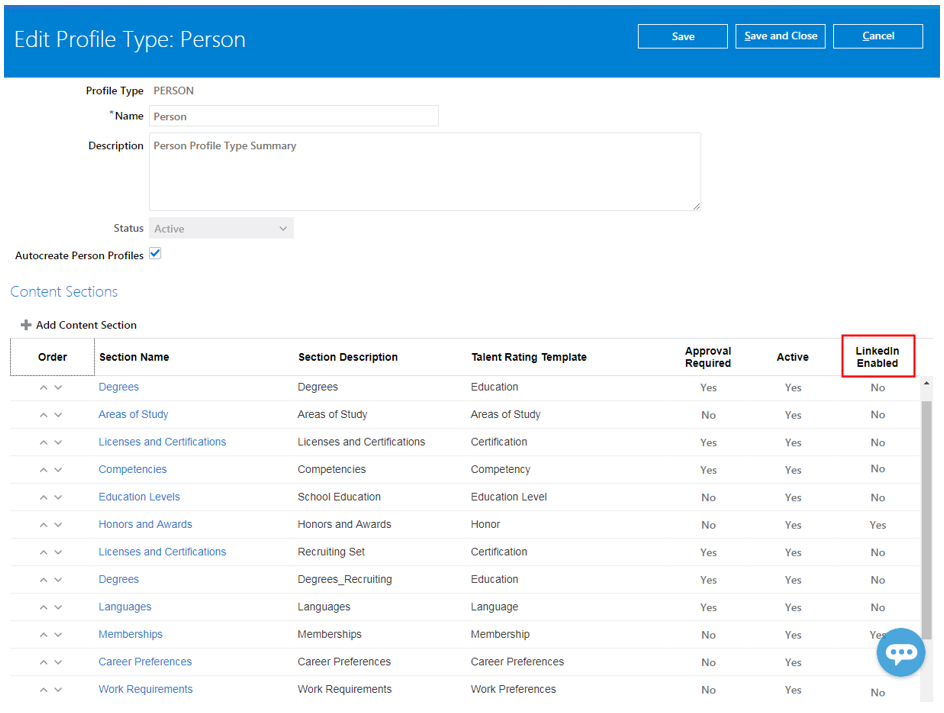944x713 pixels.
Task: Move top Licenses and Certifications row up
Action: [43, 442]
